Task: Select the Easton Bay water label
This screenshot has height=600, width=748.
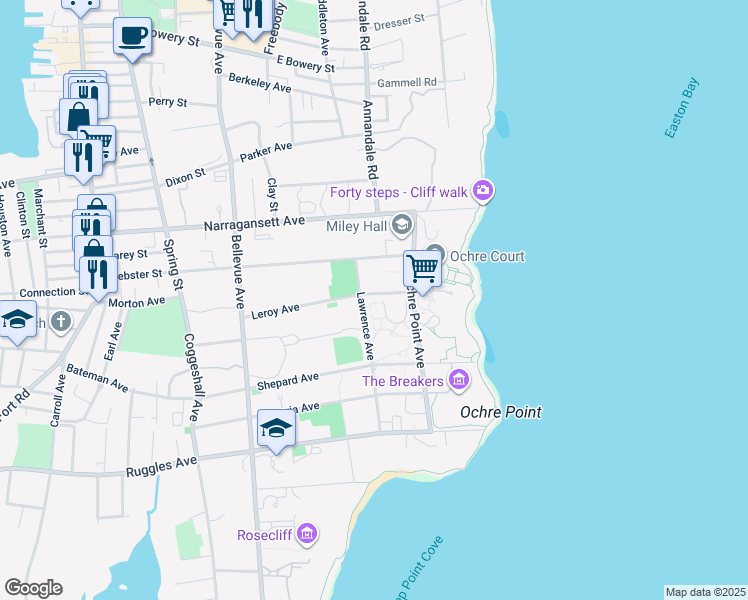Action: [682, 108]
